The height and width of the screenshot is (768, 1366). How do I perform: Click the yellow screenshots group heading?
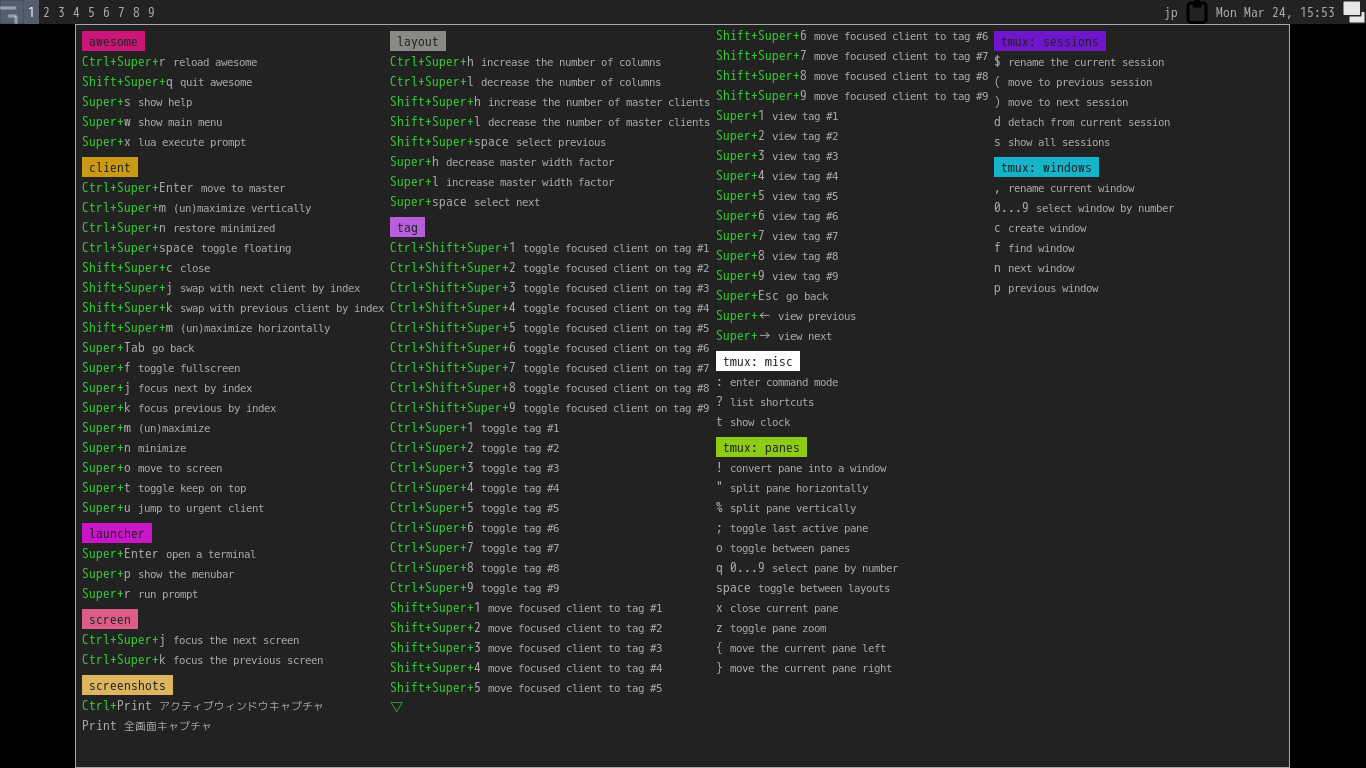[x=127, y=685]
